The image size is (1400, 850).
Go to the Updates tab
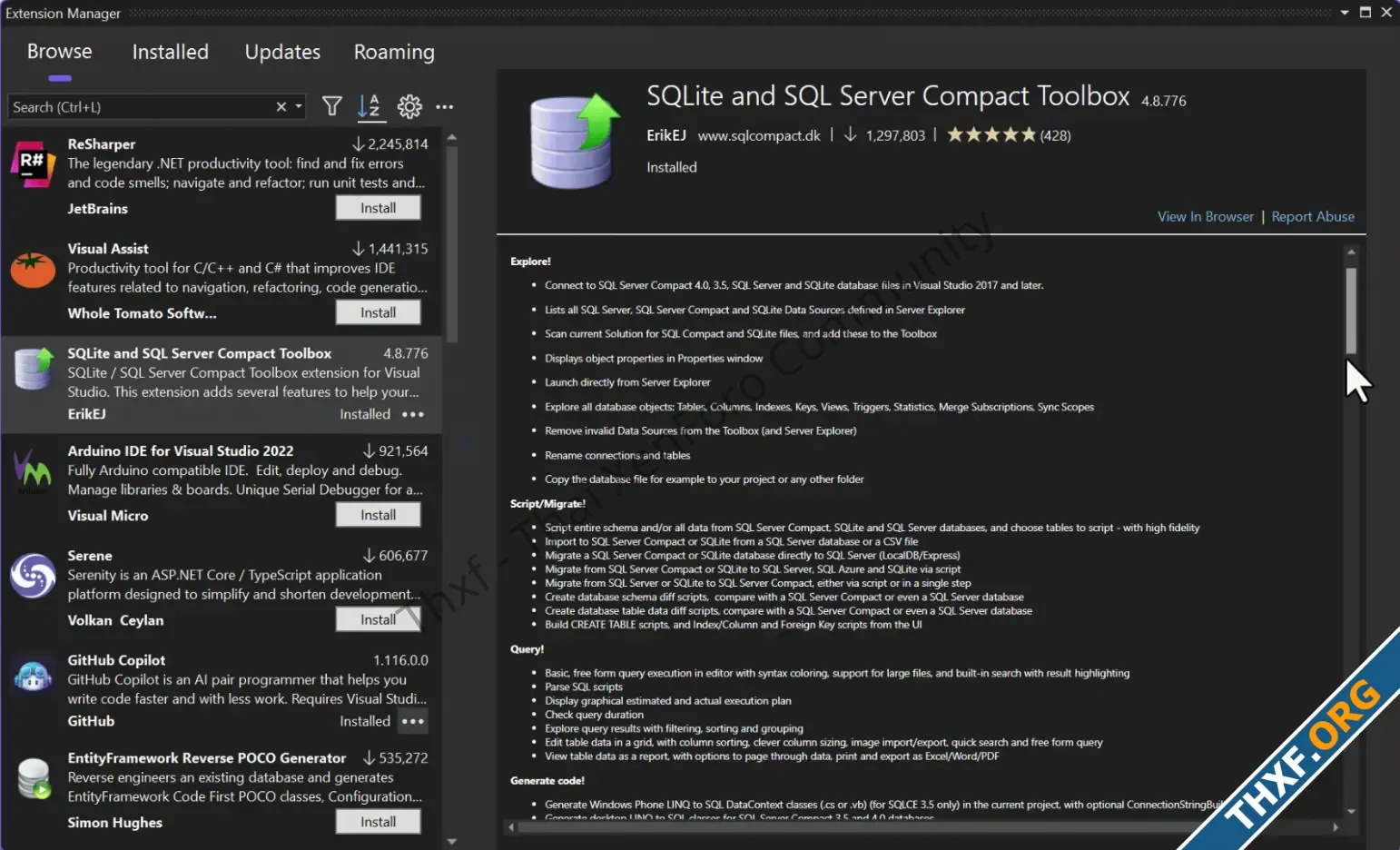point(282,52)
